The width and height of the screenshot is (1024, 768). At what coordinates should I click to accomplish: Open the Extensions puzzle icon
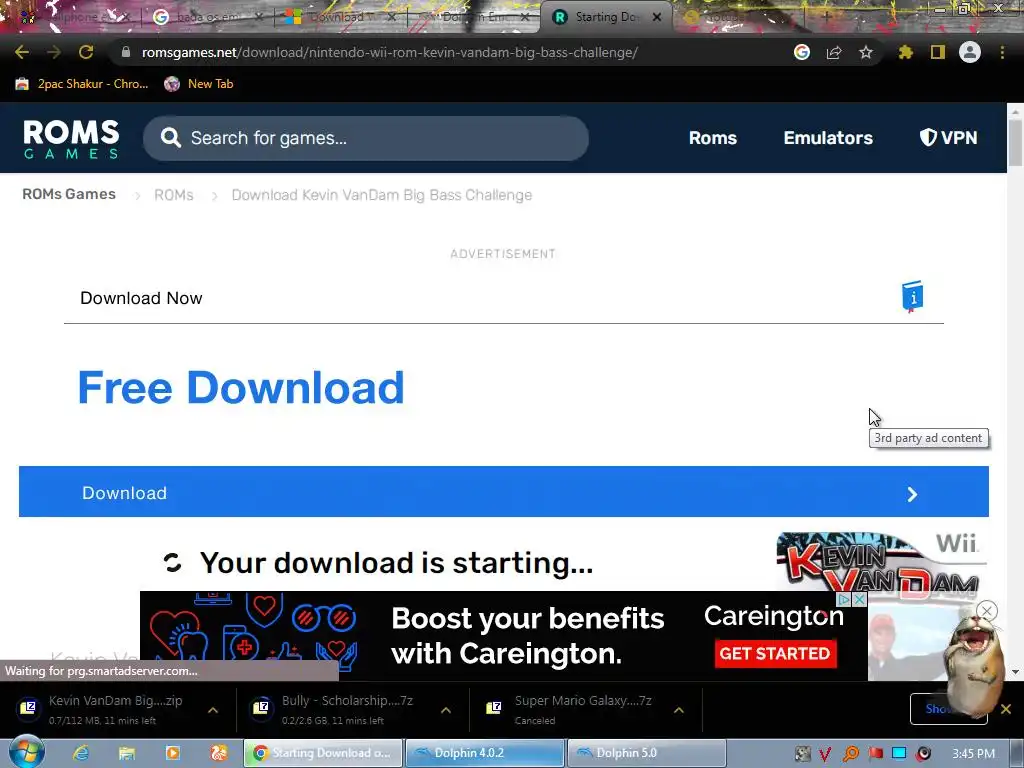click(x=906, y=52)
